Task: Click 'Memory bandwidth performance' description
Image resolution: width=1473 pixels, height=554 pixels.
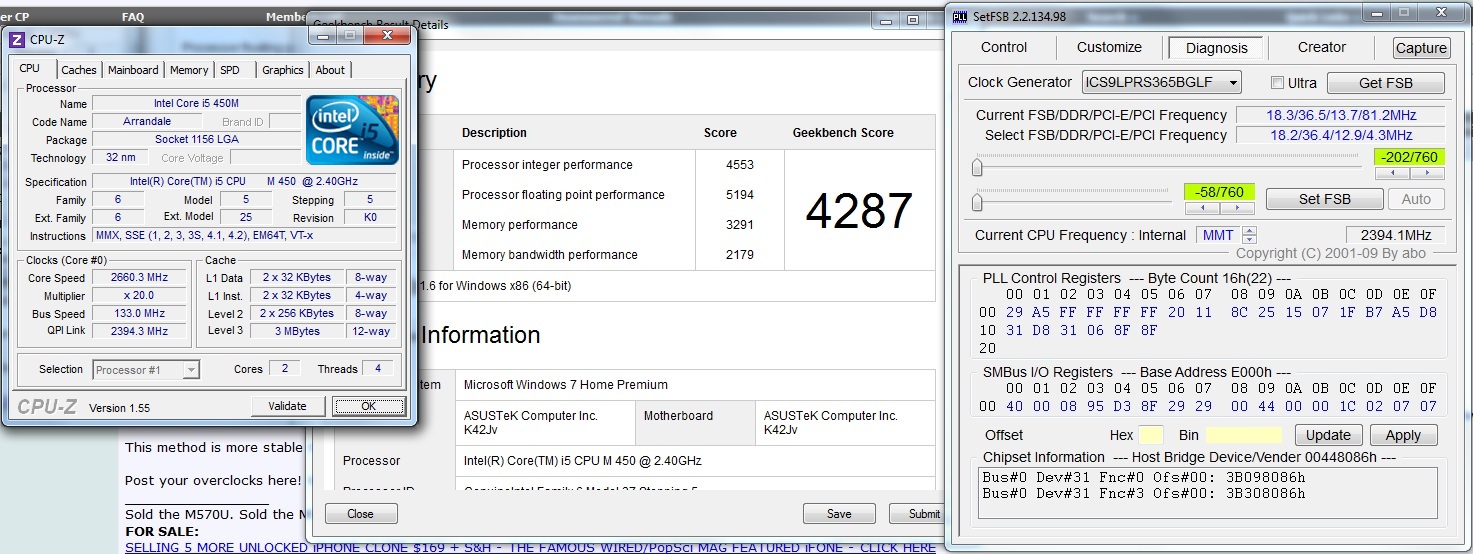Action: point(549,255)
